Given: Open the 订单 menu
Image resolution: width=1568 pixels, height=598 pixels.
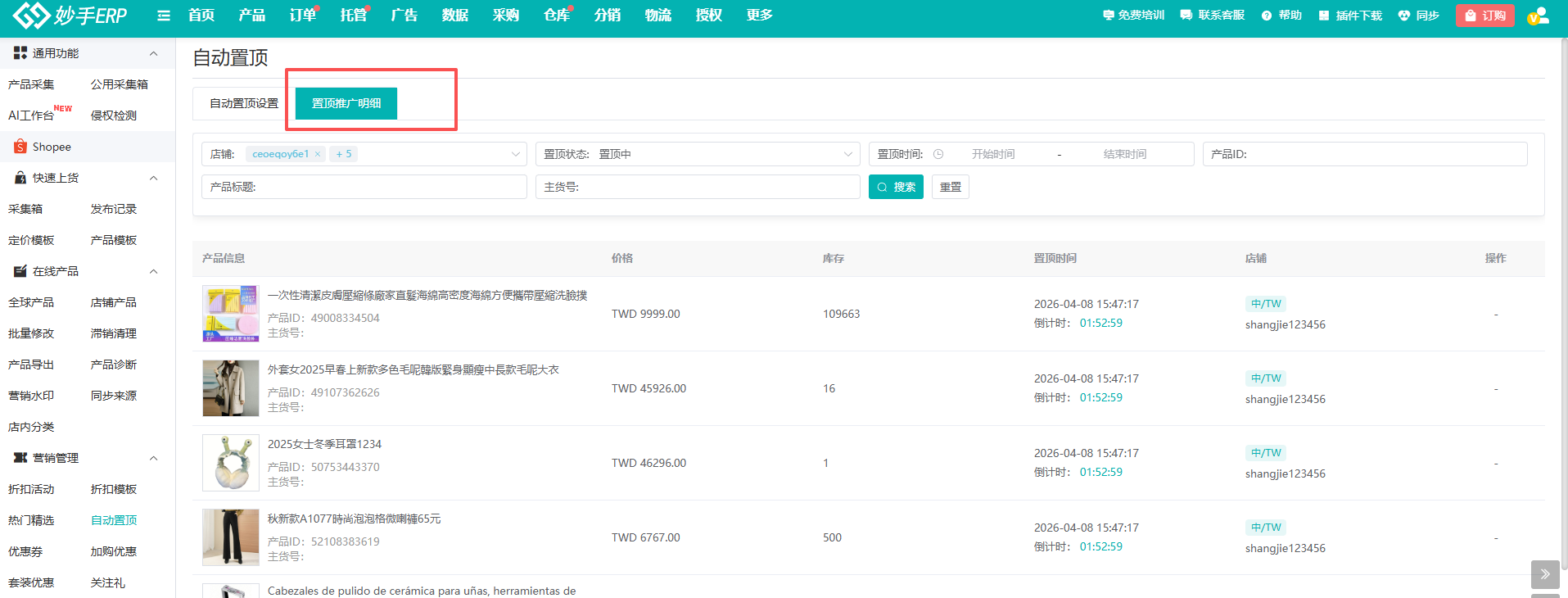Looking at the screenshot, I should 303,15.
